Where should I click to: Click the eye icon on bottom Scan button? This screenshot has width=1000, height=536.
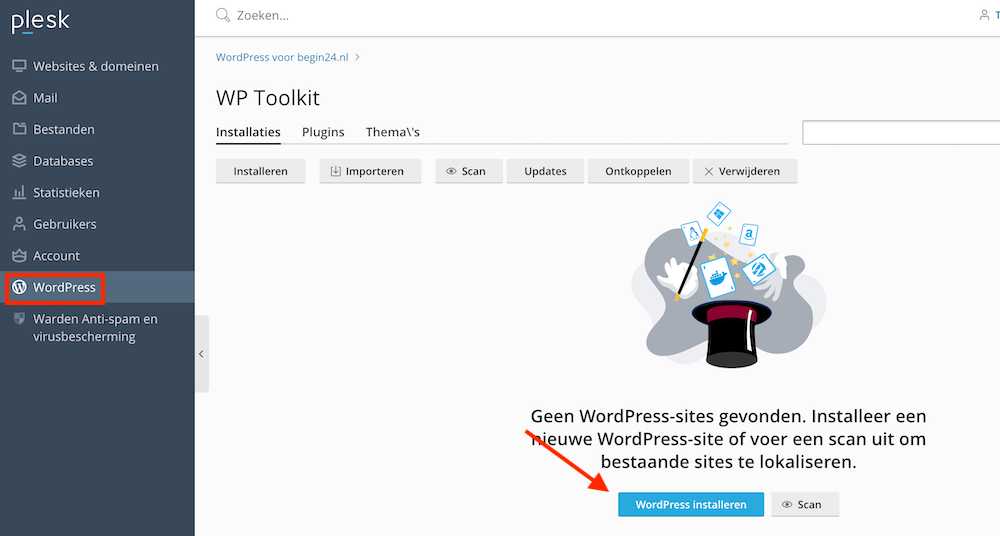point(787,504)
